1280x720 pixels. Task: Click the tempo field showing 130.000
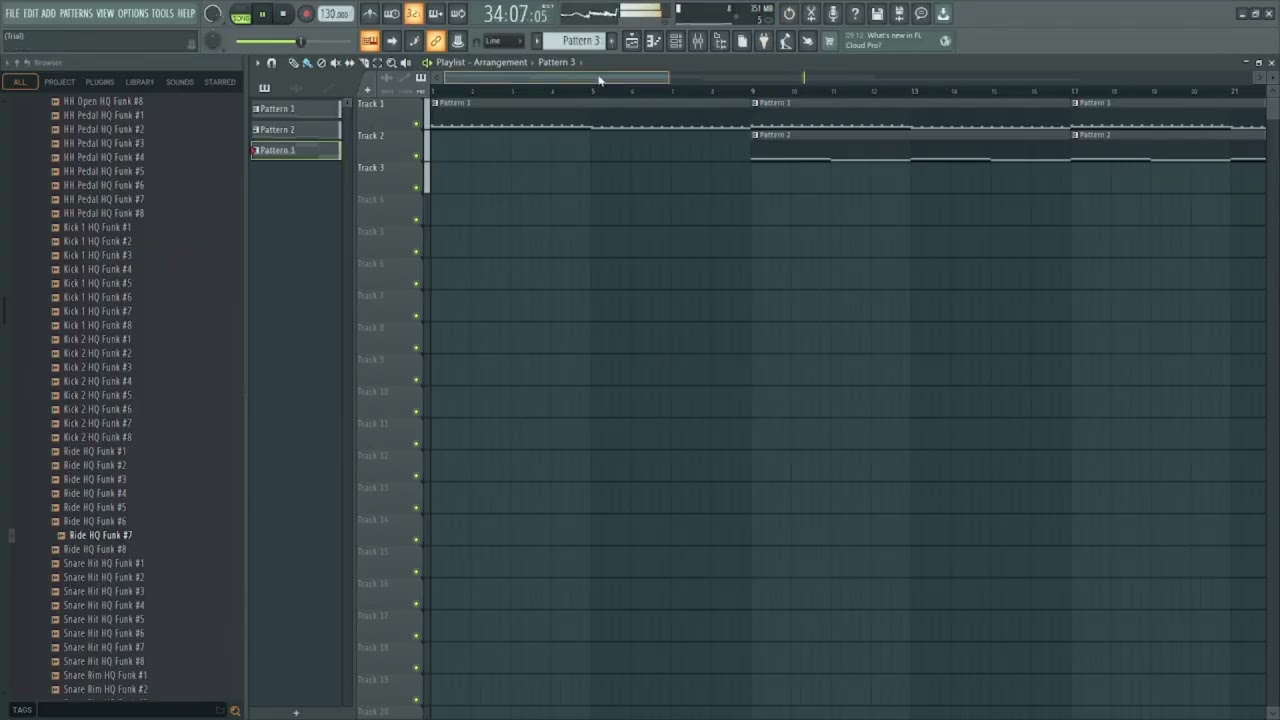pos(334,14)
